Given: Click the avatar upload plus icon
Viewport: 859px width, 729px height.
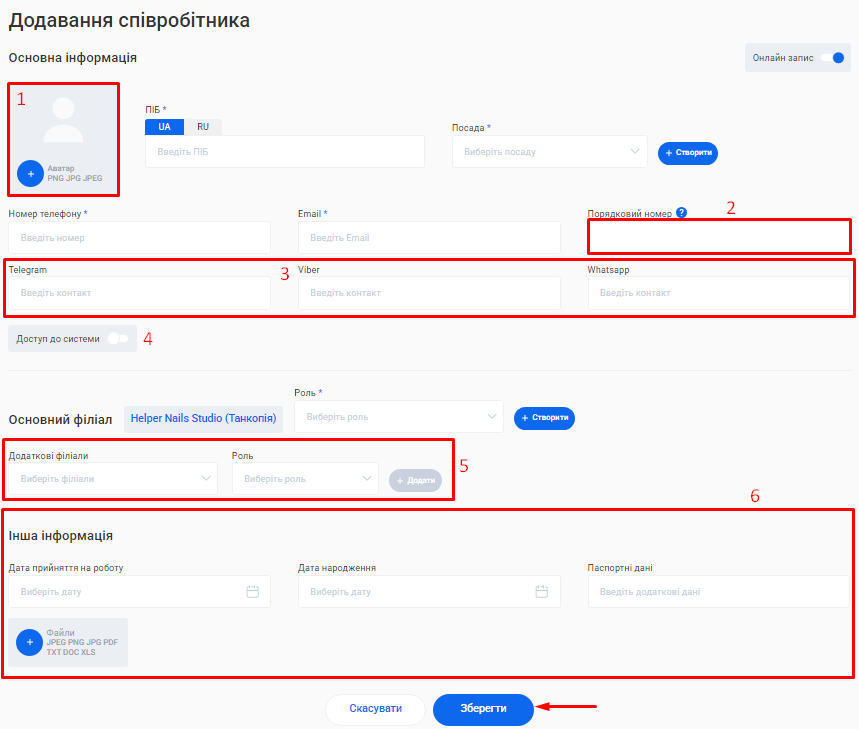Looking at the screenshot, I should coord(31,173).
